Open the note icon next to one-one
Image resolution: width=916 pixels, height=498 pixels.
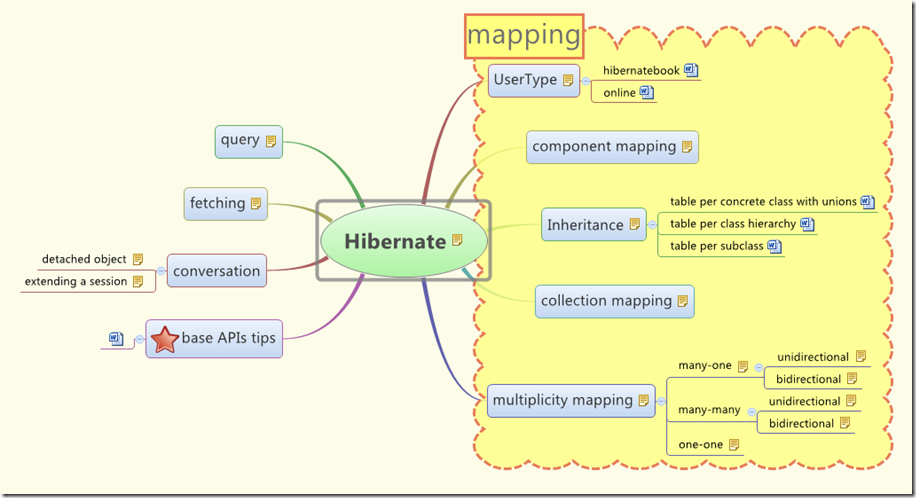tap(734, 445)
